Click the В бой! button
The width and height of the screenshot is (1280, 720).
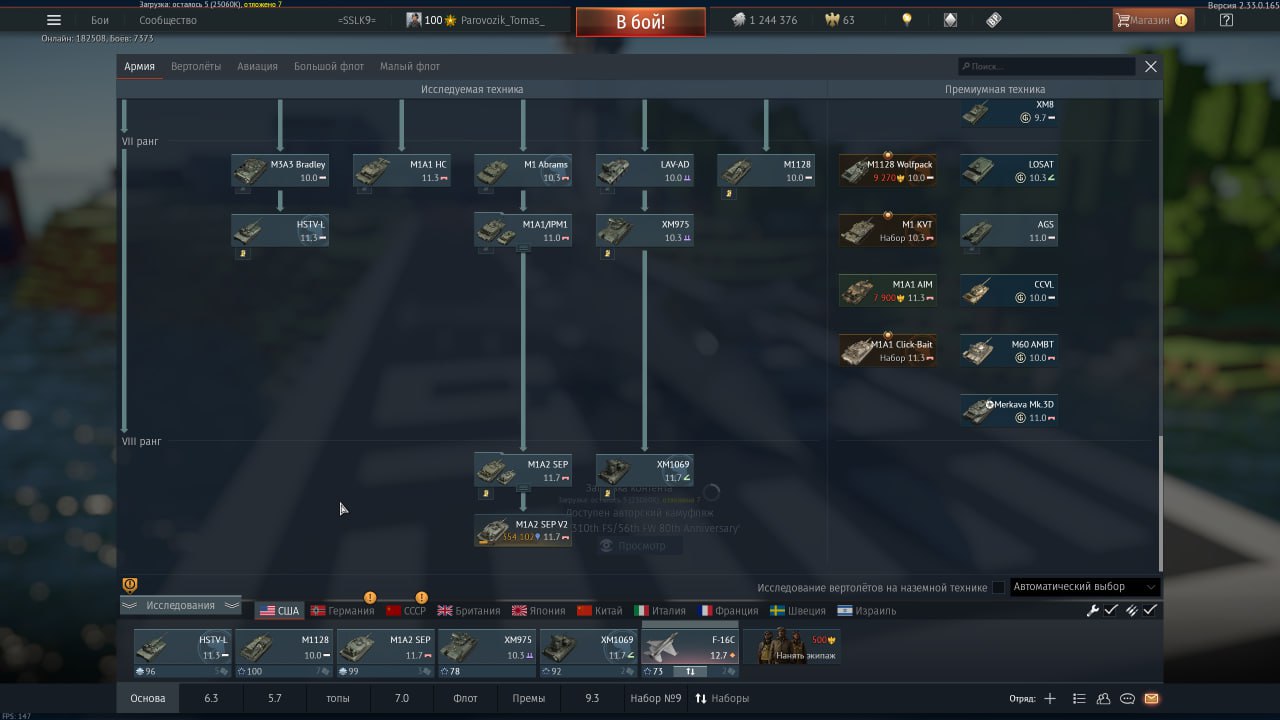(x=640, y=22)
